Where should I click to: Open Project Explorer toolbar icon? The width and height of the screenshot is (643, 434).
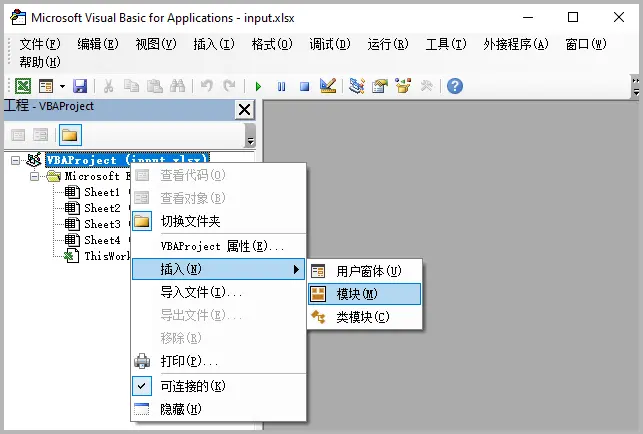[x=356, y=86]
